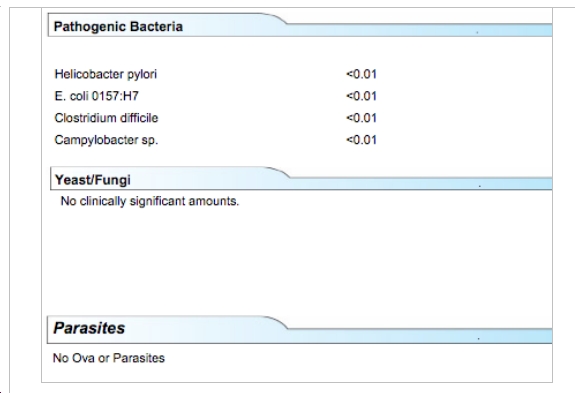Click the blue bar beside Parasites
Screen dimensions: 575x393
(420, 336)
